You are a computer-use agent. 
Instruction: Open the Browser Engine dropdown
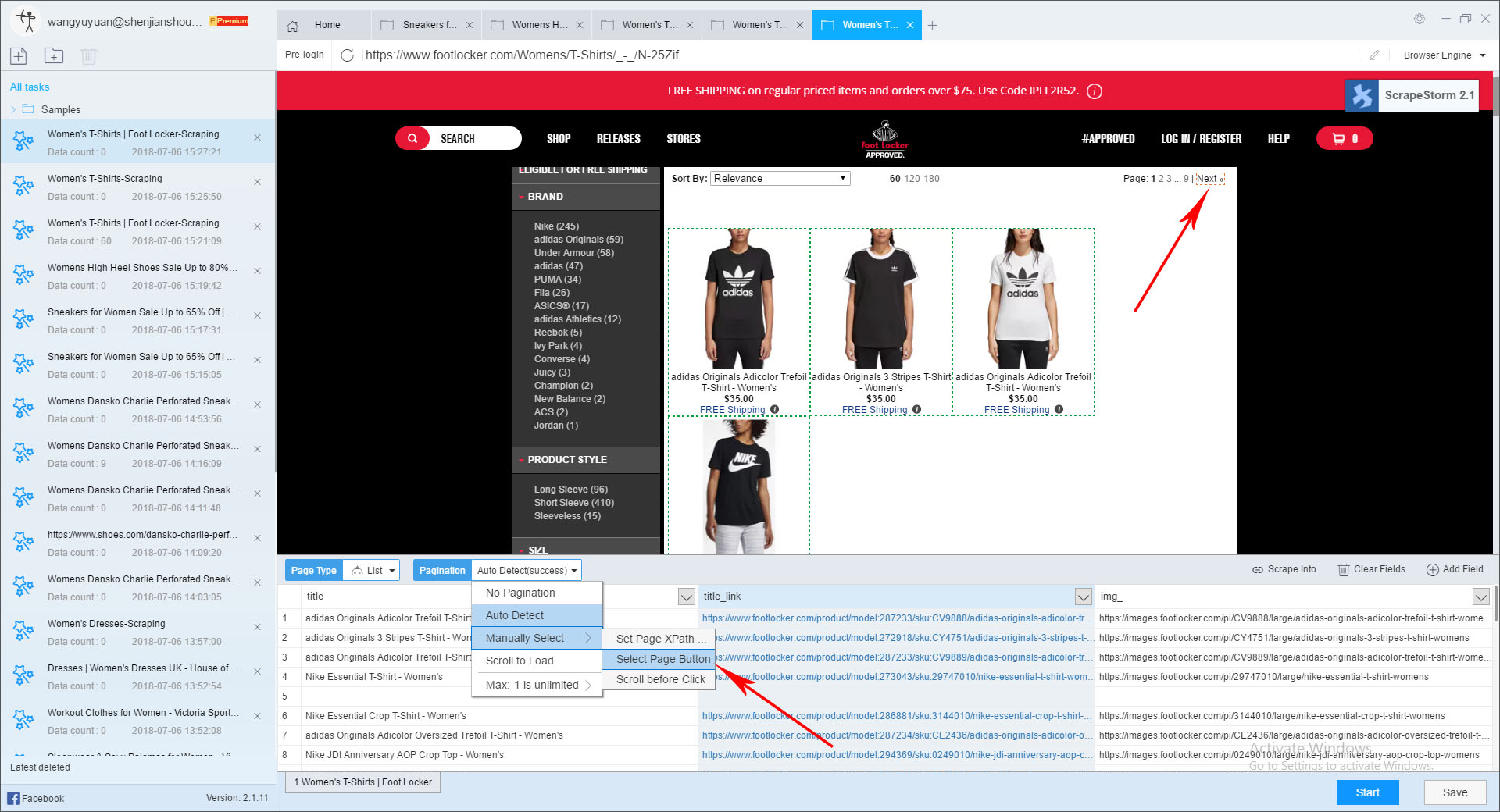pyautogui.click(x=1444, y=55)
